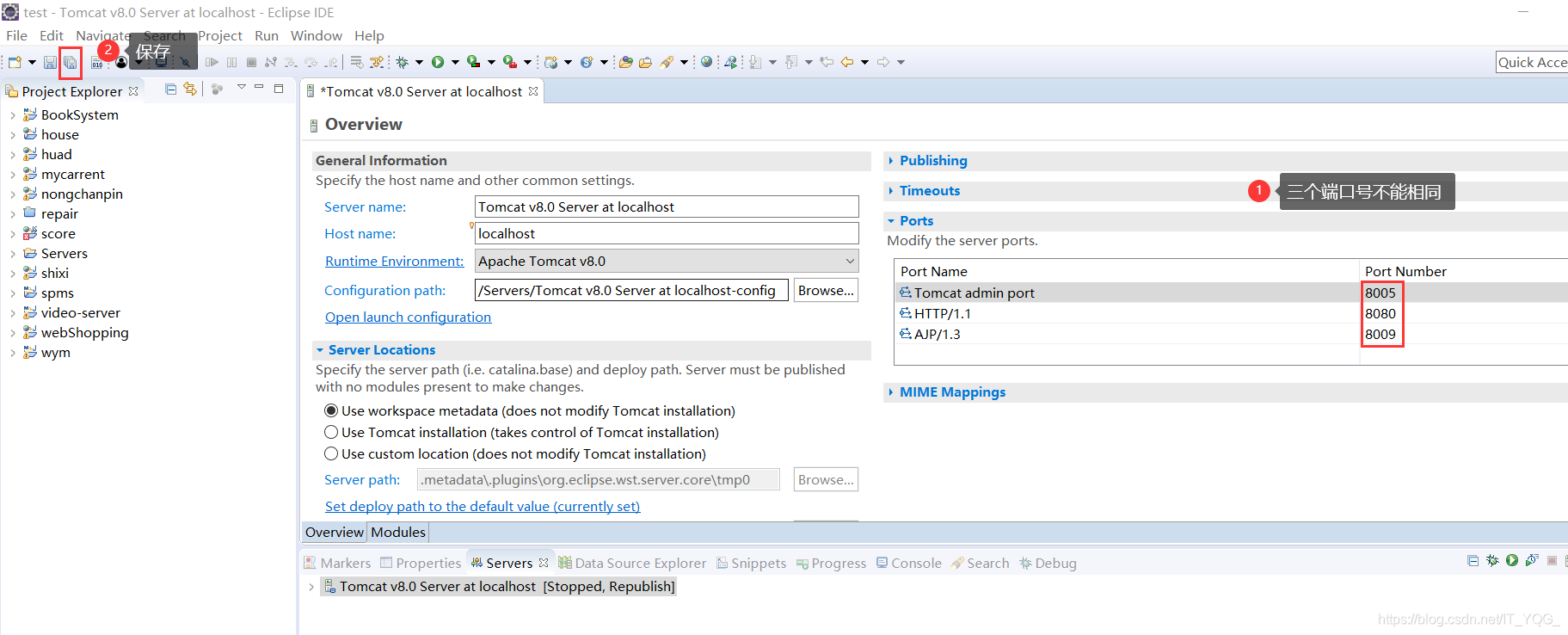Open the Edit menu
The width and height of the screenshot is (1568, 635).
tap(52, 35)
